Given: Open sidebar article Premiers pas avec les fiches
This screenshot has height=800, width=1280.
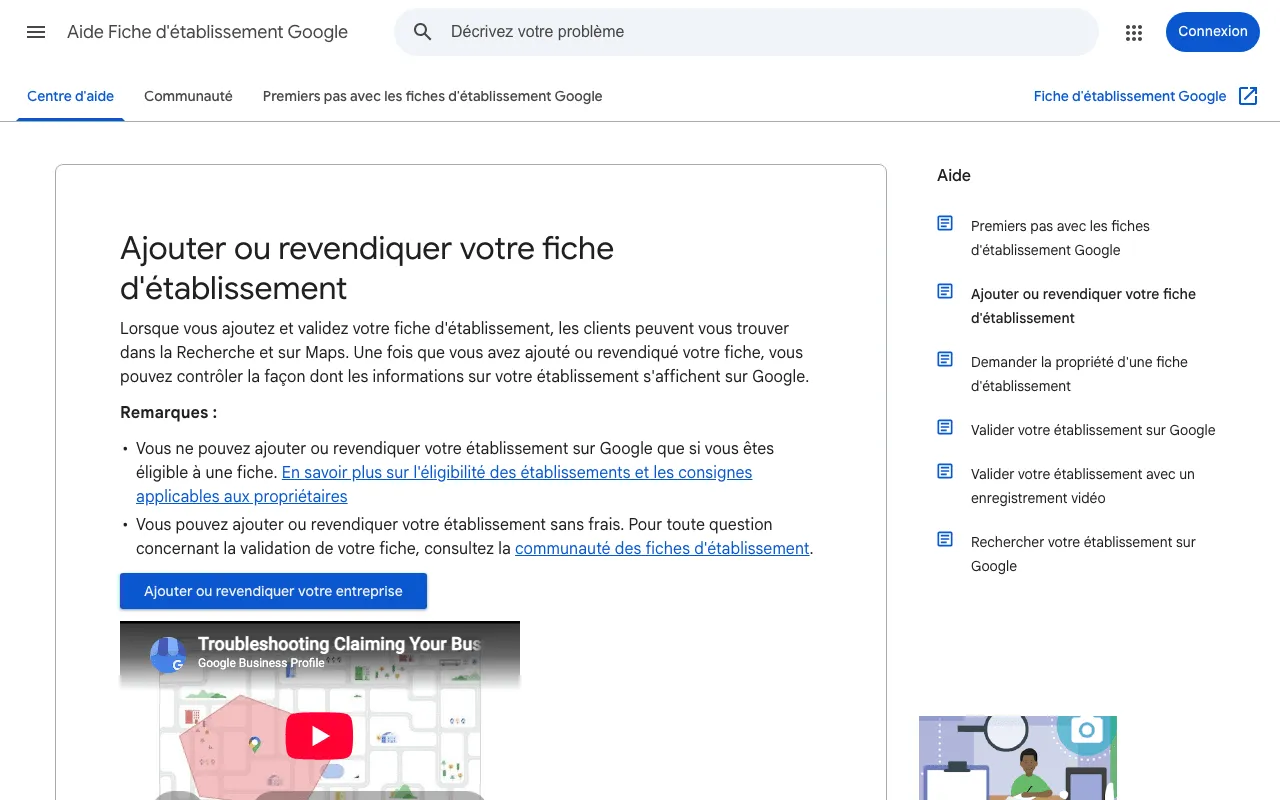Looking at the screenshot, I should 1060,238.
